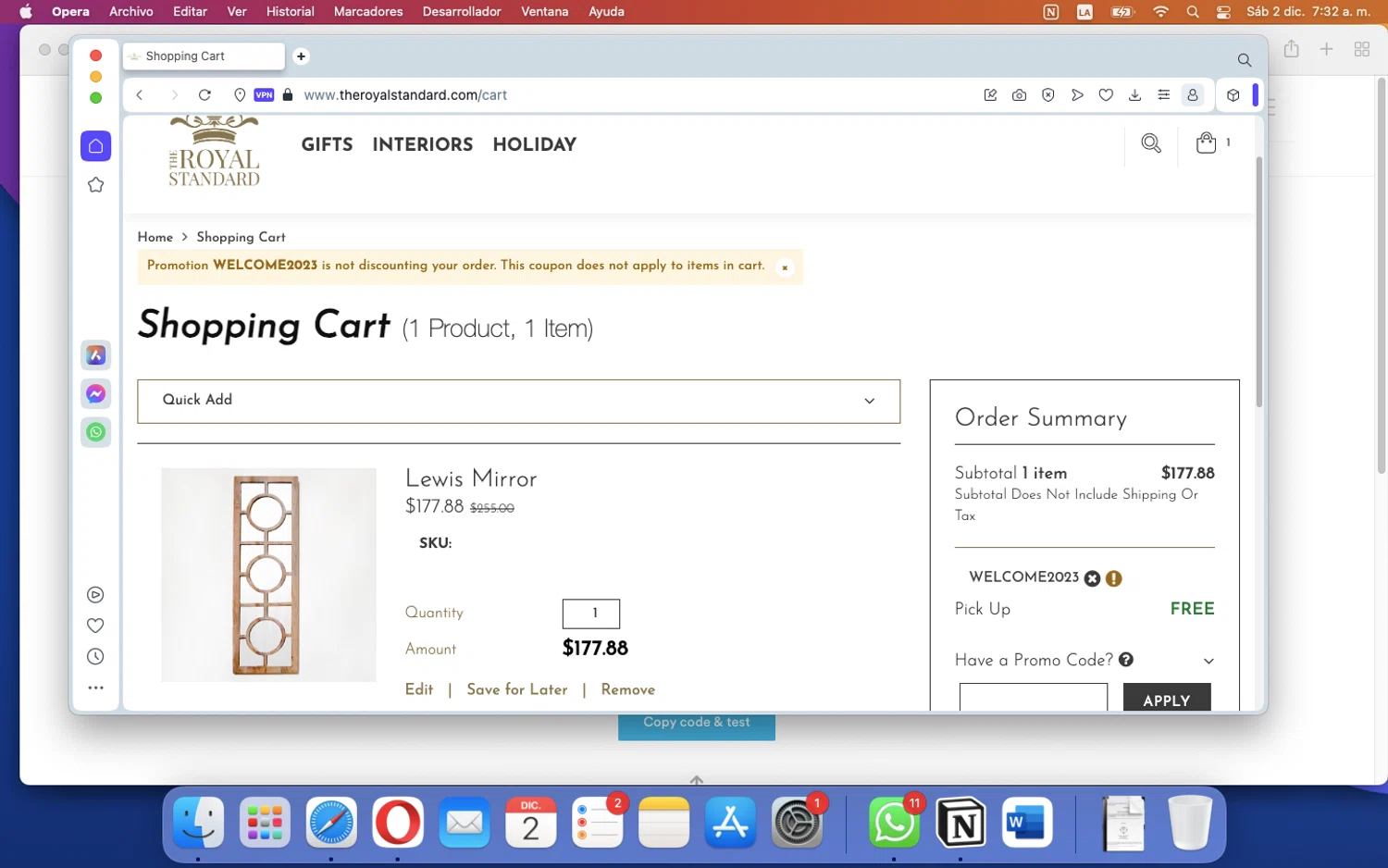
Task: Launch Notion from the Dock
Action: click(960, 822)
